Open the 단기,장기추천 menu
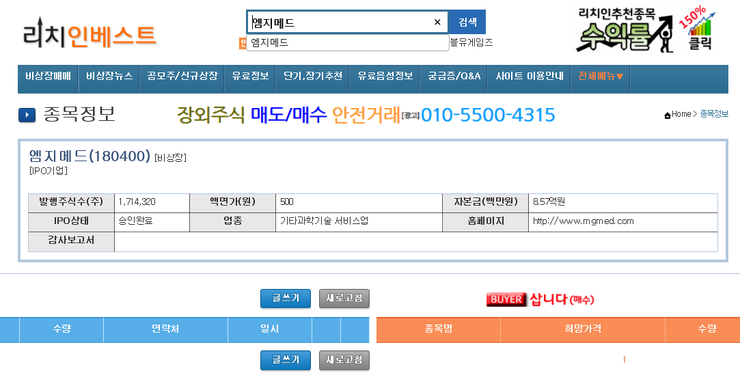The image size is (740, 388). 312,76
